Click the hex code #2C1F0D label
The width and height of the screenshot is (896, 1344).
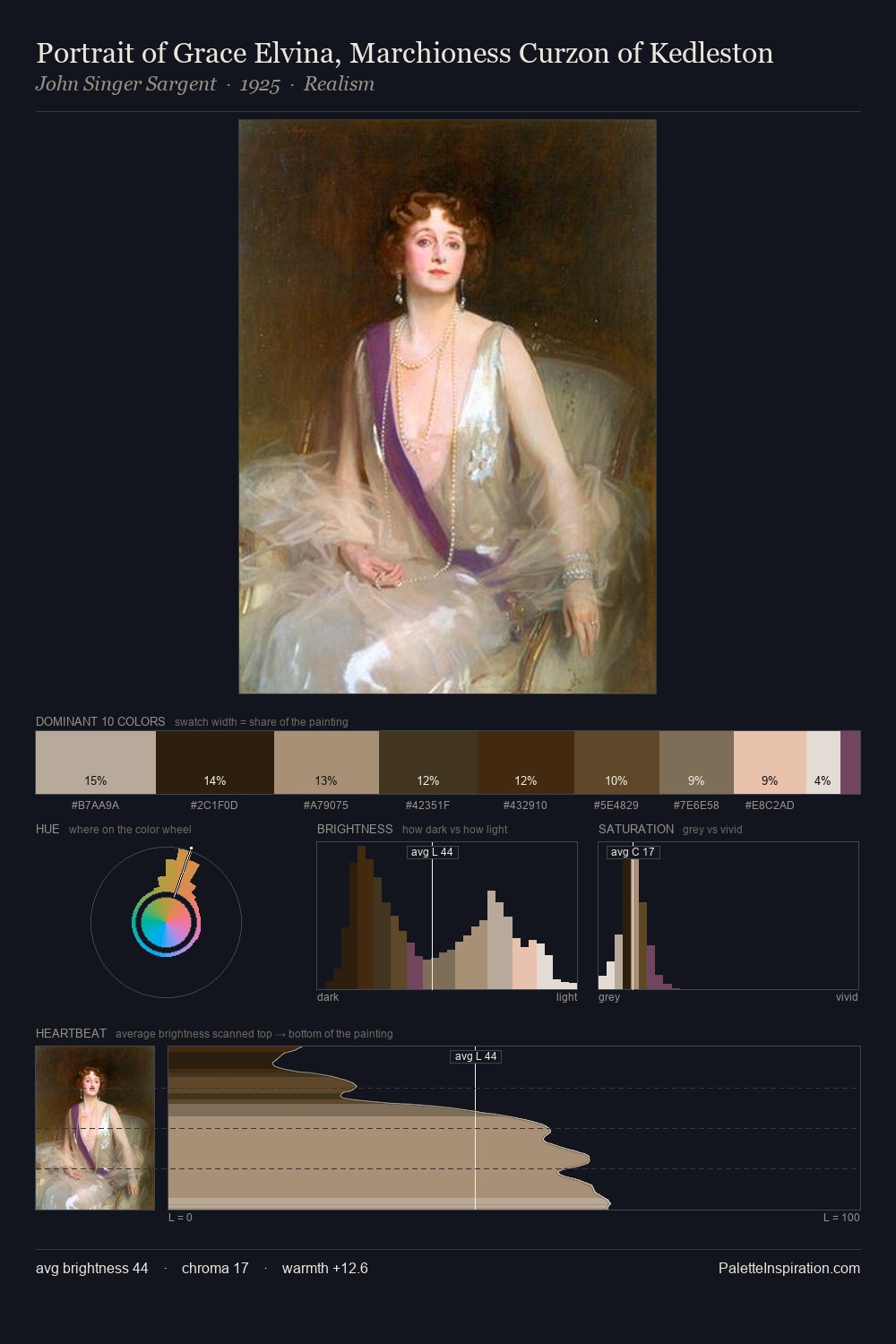coord(214,806)
